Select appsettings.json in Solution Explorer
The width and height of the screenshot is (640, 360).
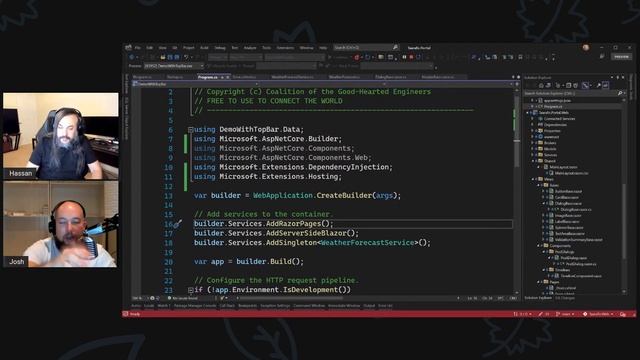click(557, 100)
